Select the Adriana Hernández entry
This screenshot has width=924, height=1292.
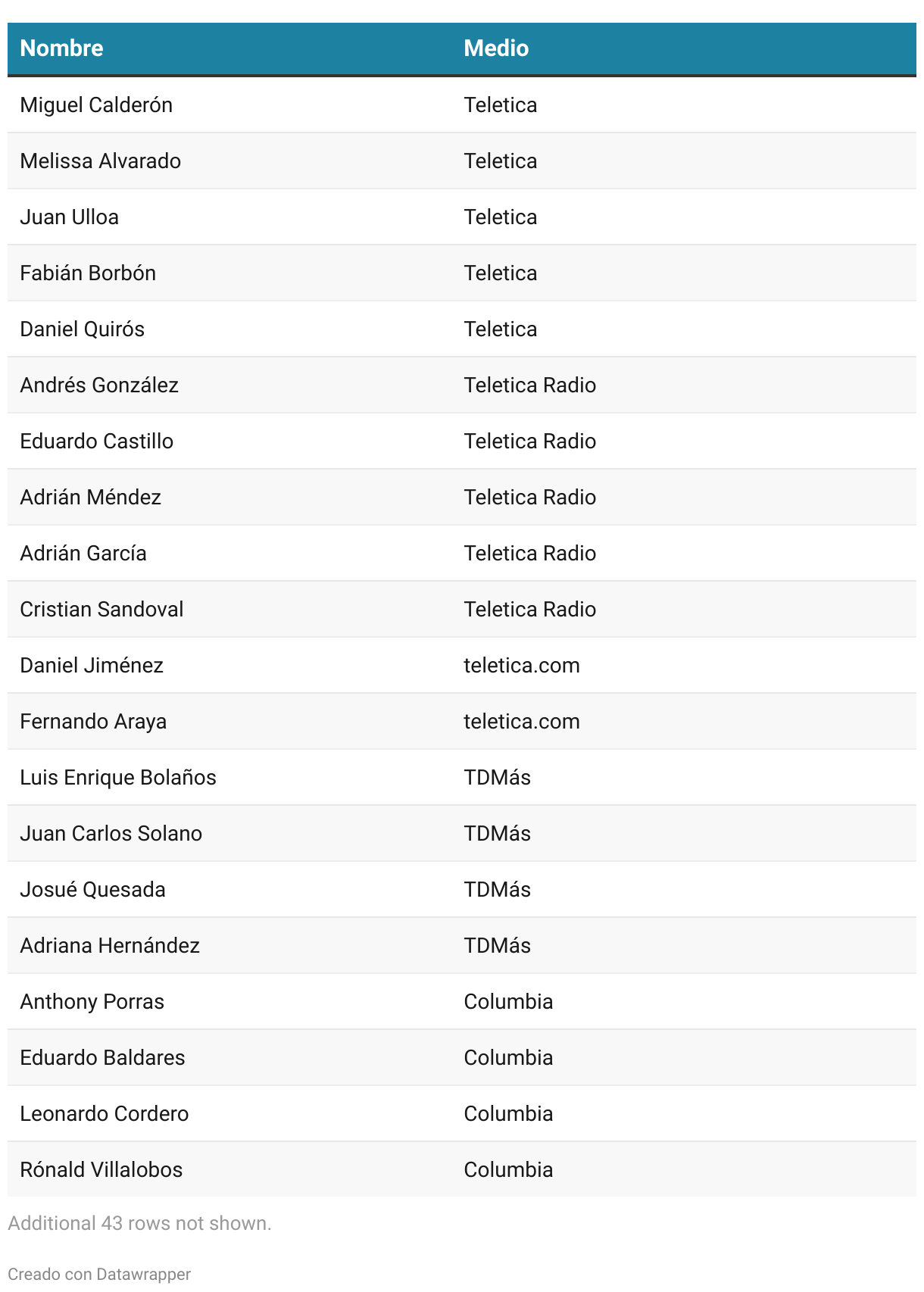click(x=110, y=945)
